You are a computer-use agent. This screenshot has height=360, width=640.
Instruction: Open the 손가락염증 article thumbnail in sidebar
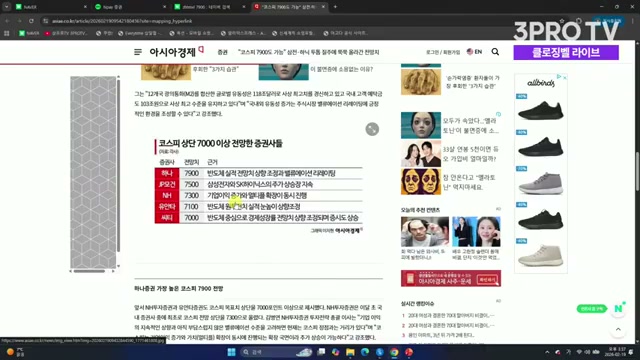click(421, 82)
